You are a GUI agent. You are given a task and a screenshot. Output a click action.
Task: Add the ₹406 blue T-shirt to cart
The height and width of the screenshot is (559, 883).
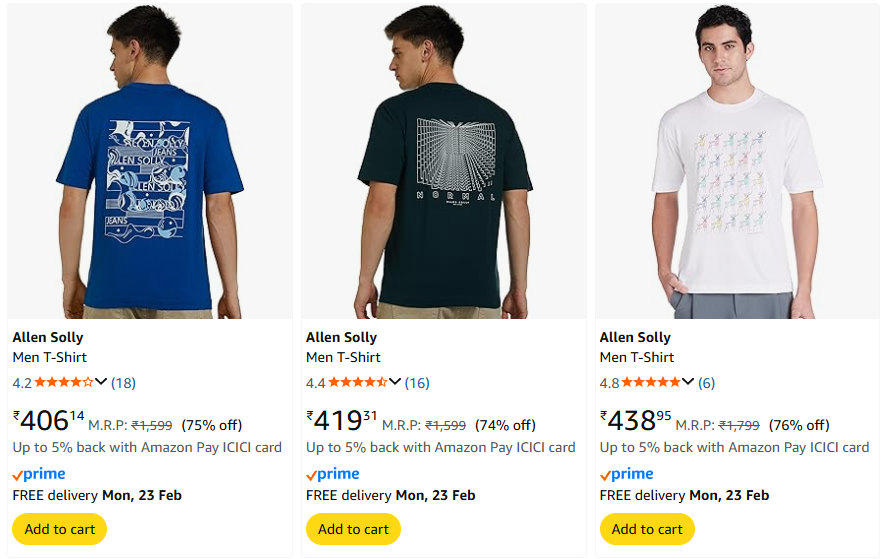59,529
